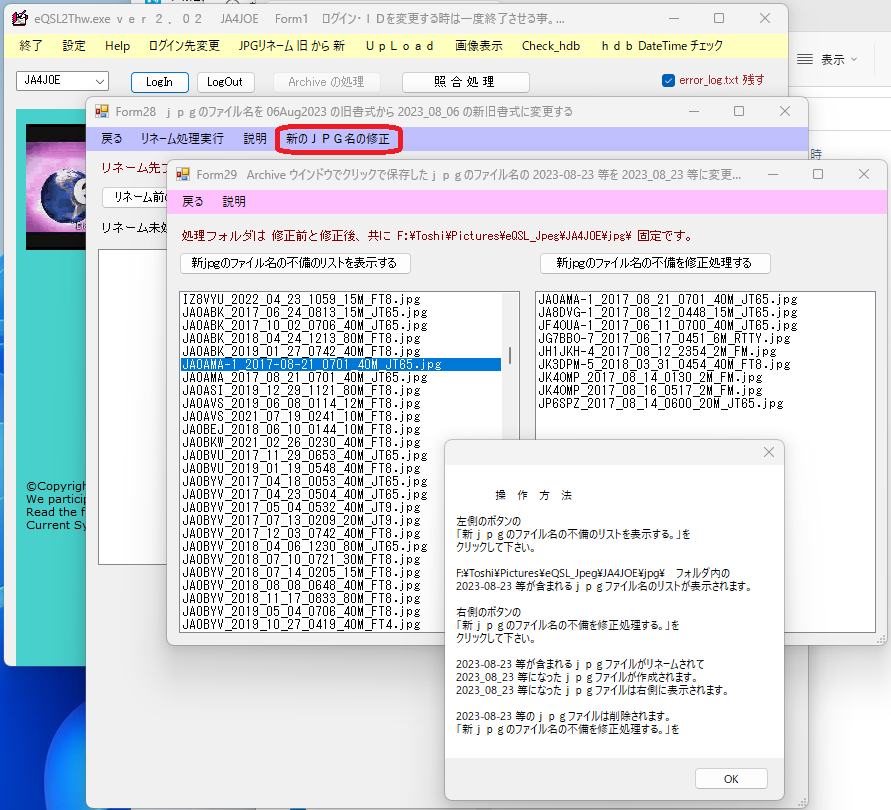Click the eQSL globe image in main window
This screenshot has height=810, width=891.
pyautogui.click(x=56, y=187)
